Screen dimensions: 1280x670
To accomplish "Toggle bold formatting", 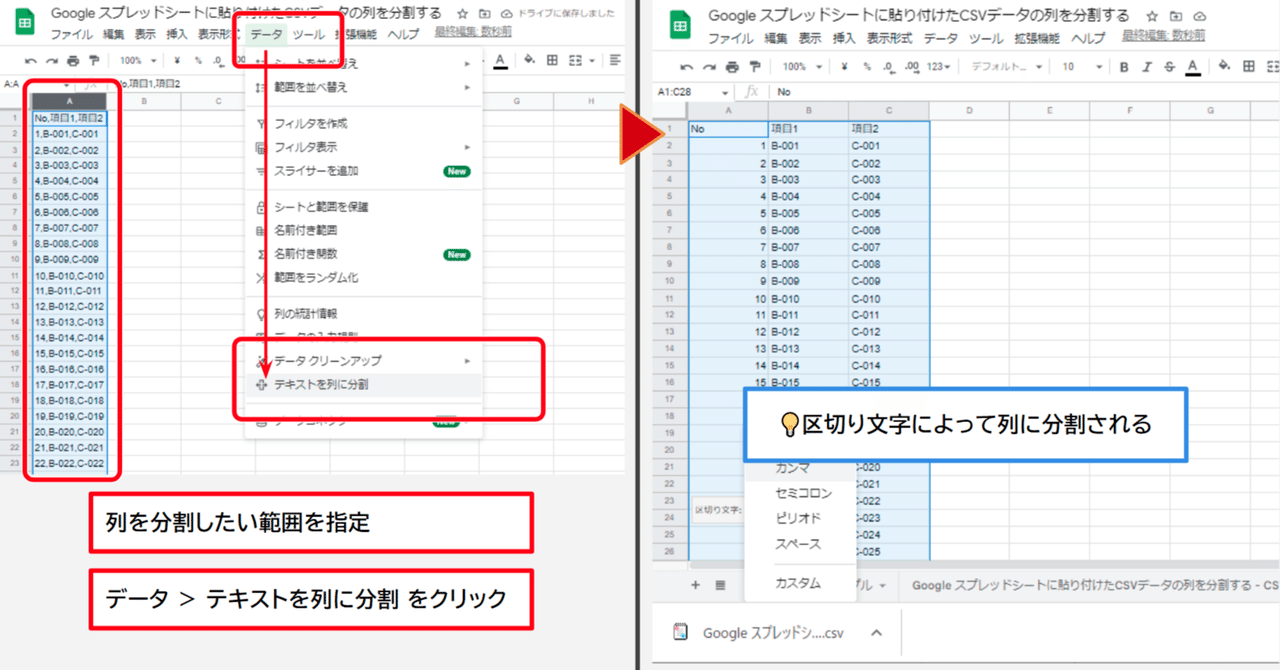I will [x=1124, y=67].
